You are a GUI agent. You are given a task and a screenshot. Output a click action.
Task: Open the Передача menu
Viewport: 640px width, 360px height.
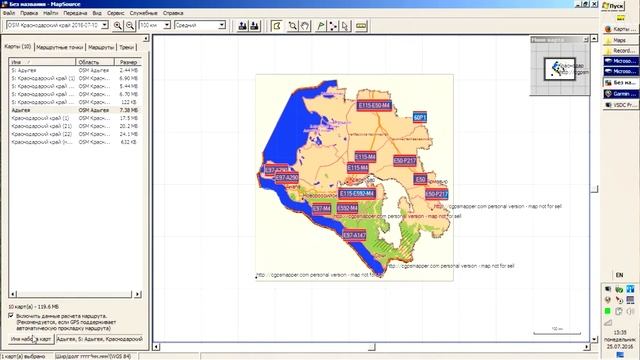[75, 13]
